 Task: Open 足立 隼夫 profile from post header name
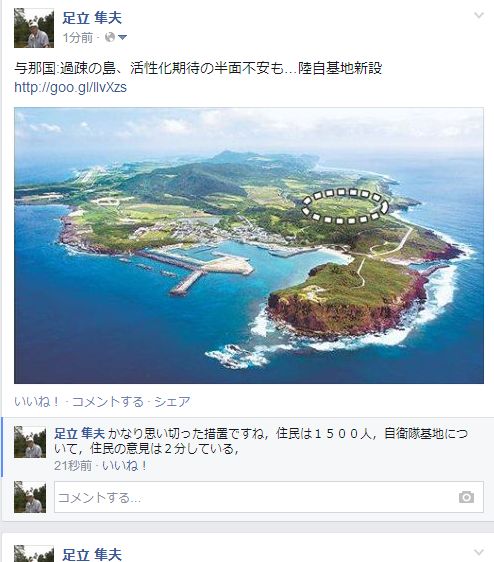point(92,18)
